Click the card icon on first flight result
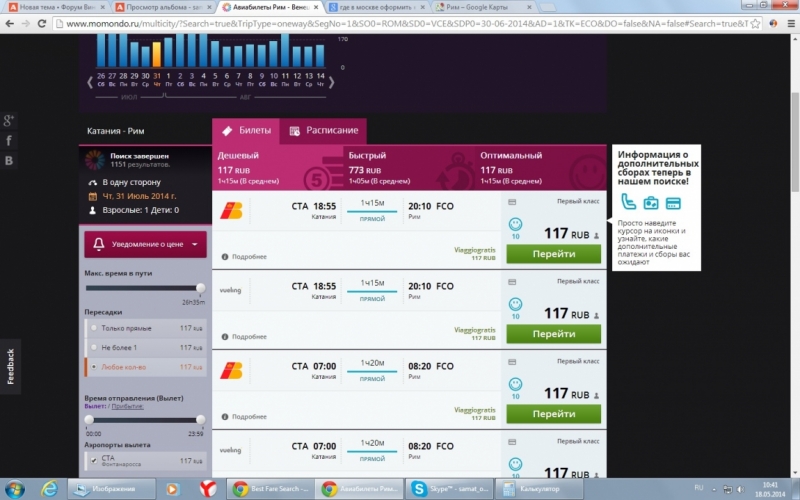 pos(512,202)
